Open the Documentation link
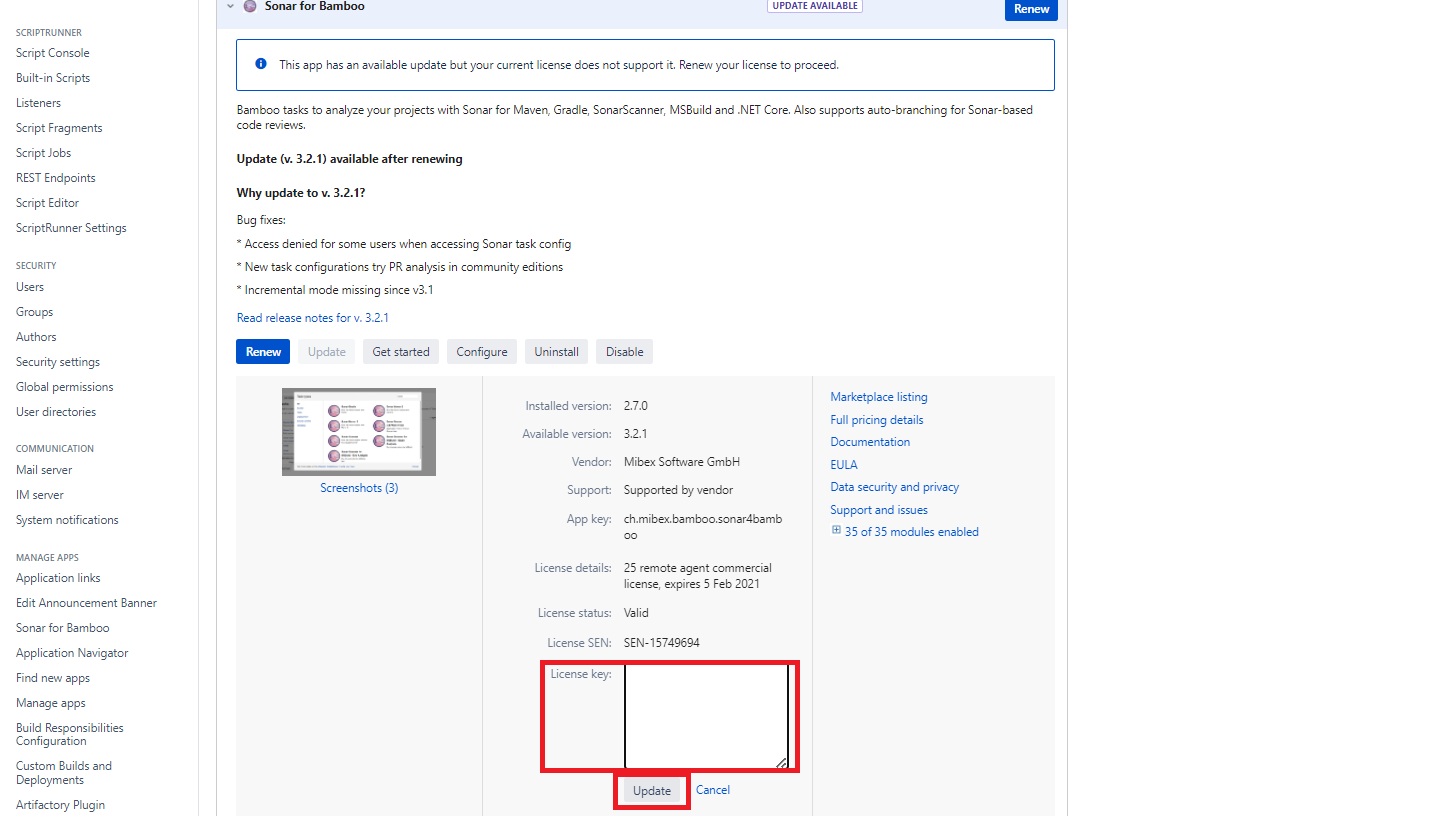 pos(870,442)
